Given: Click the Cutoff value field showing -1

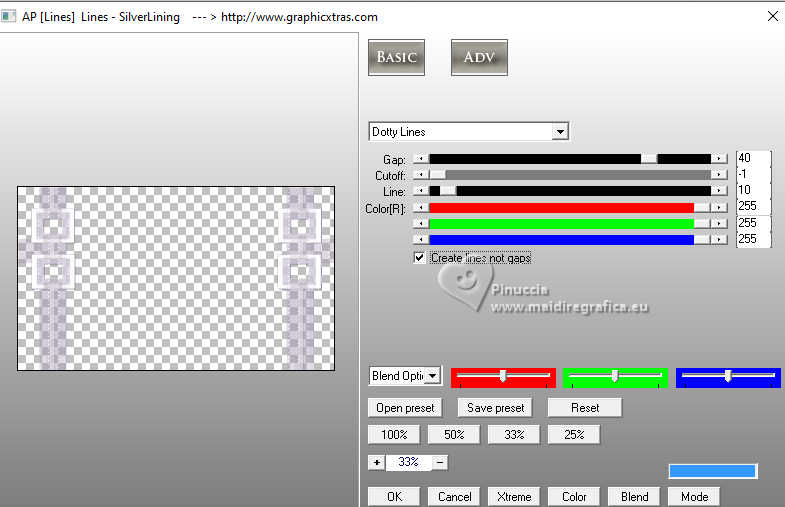Looking at the screenshot, I should coord(753,174).
